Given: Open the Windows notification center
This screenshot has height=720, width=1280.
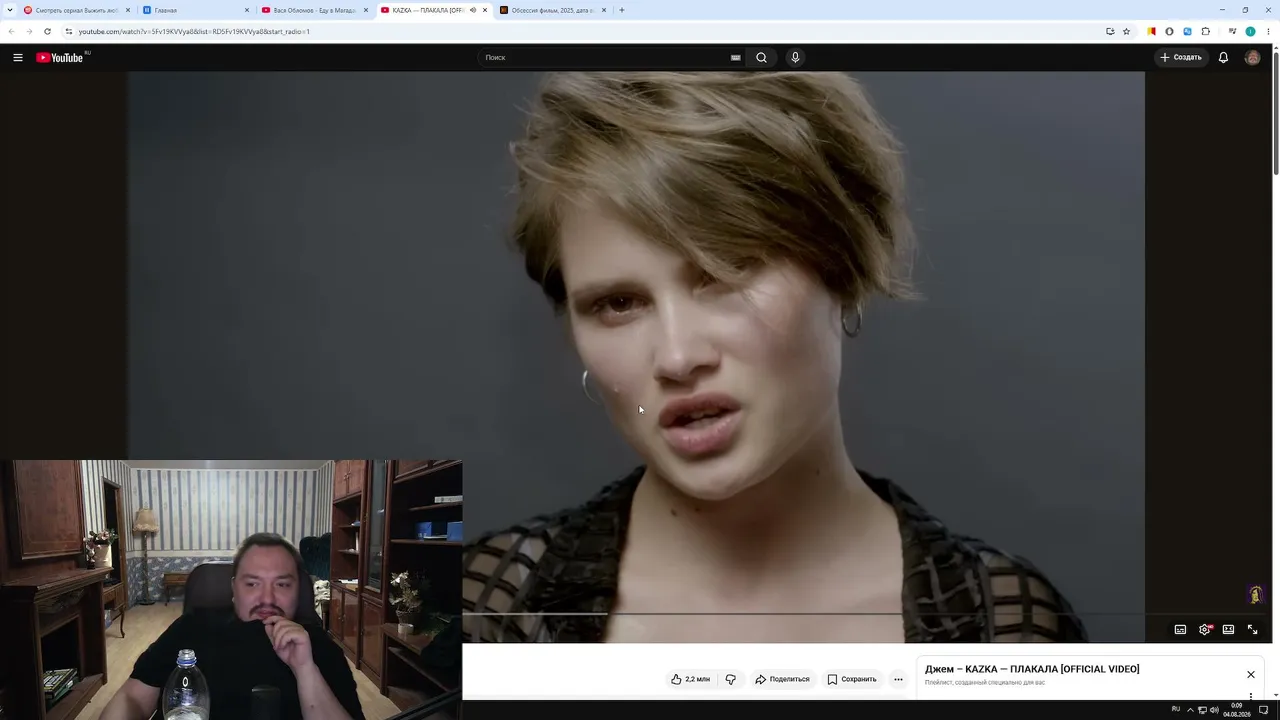Looking at the screenshot, I should [1264, 710].
